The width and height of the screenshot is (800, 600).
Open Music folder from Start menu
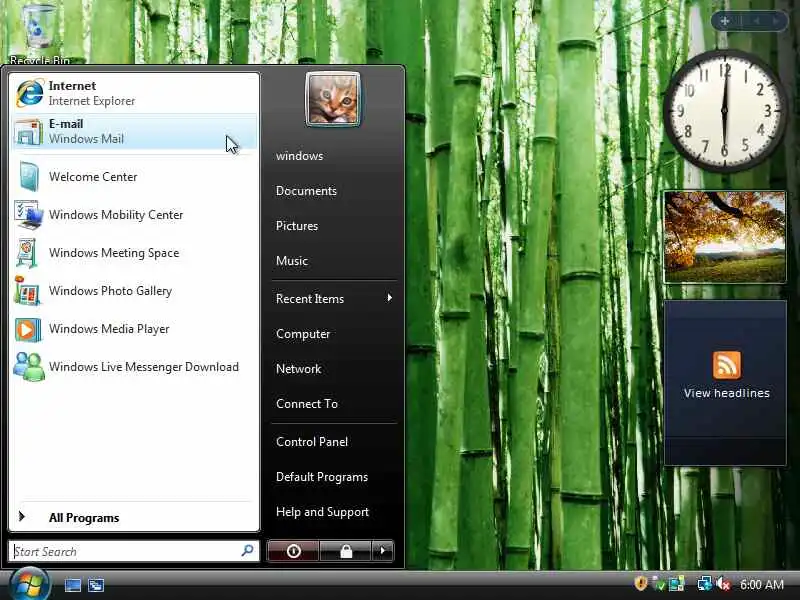292,261
